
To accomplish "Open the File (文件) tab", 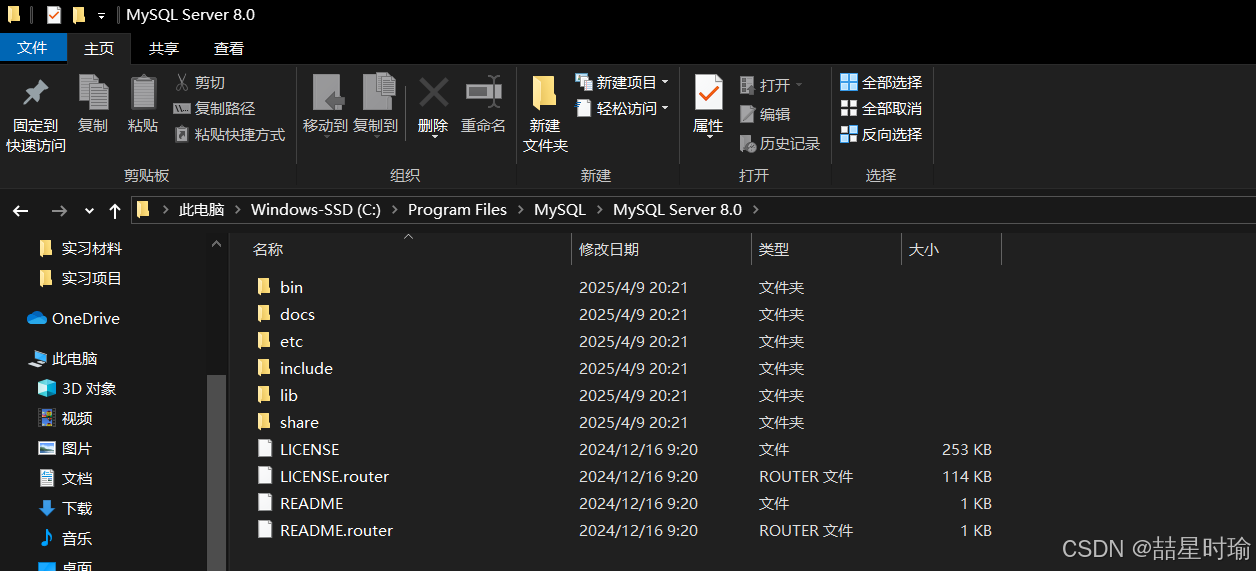I will (33, 48).
